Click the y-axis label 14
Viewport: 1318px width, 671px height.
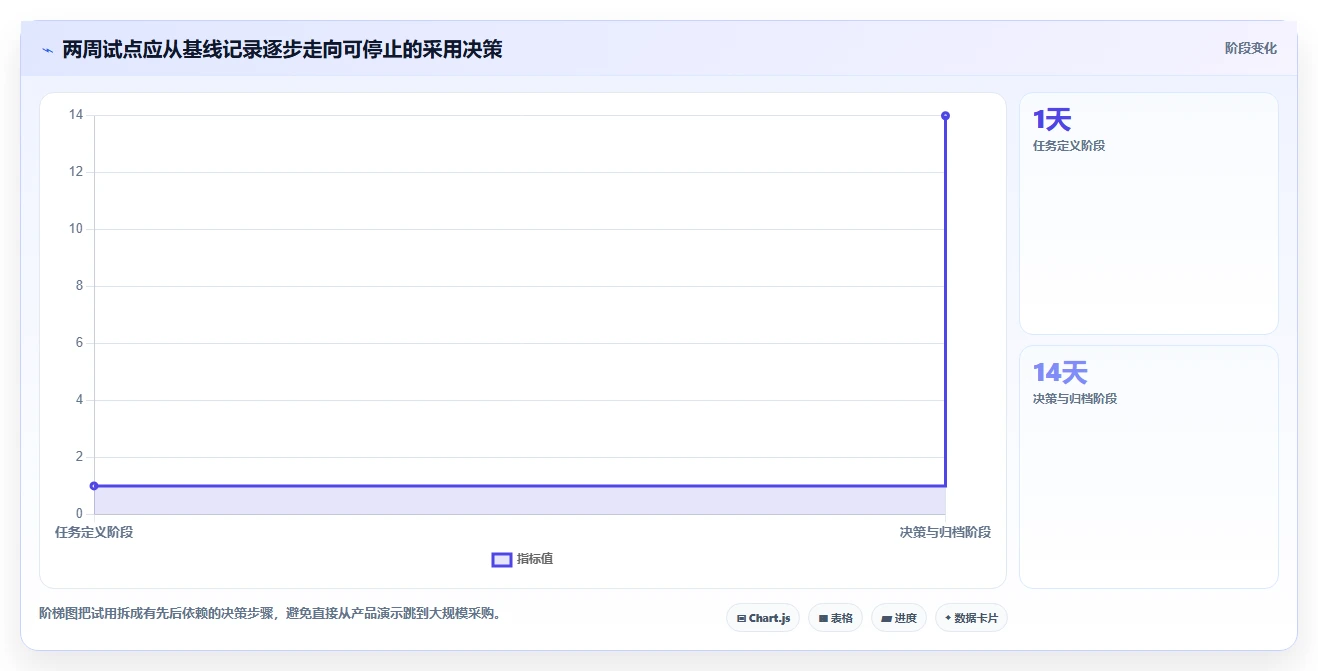76,115
